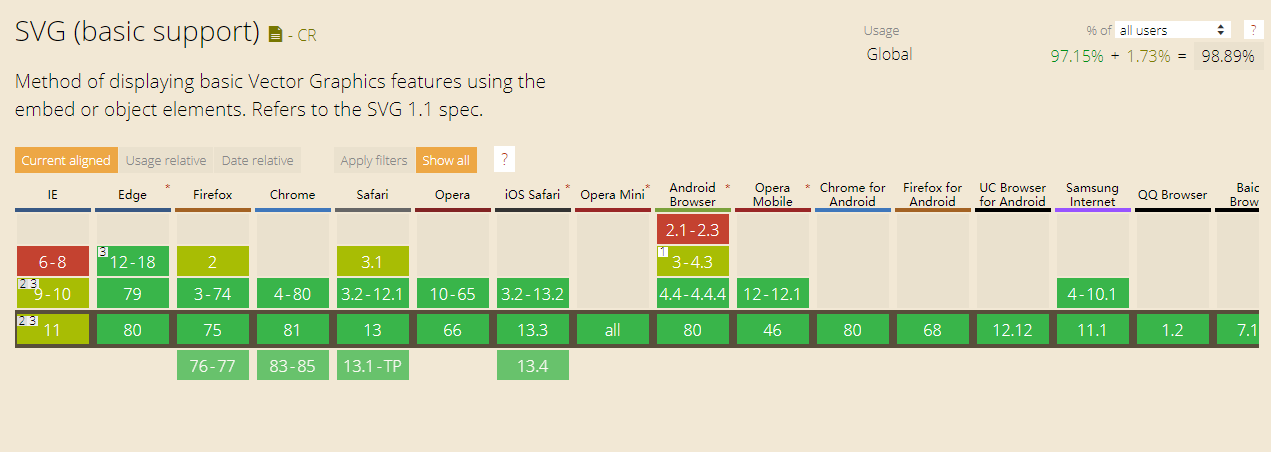The width and height of the screenshot is (1271, 452).
Task: Click the asterisk next to Opera Mini
Action: click(648, 187)
